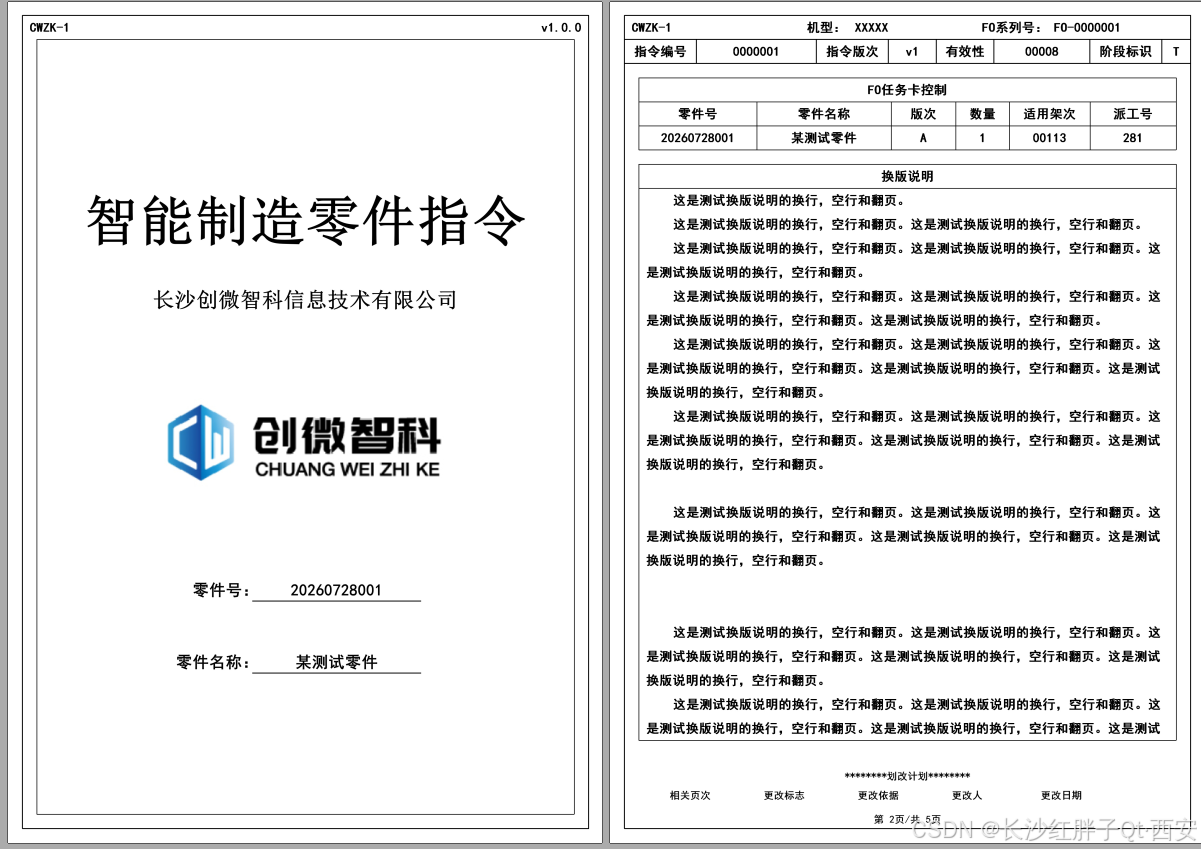Click the company name 长沙创微智科信息技术有限公司
Screen dimensions: 1201x849
(305, 299)
